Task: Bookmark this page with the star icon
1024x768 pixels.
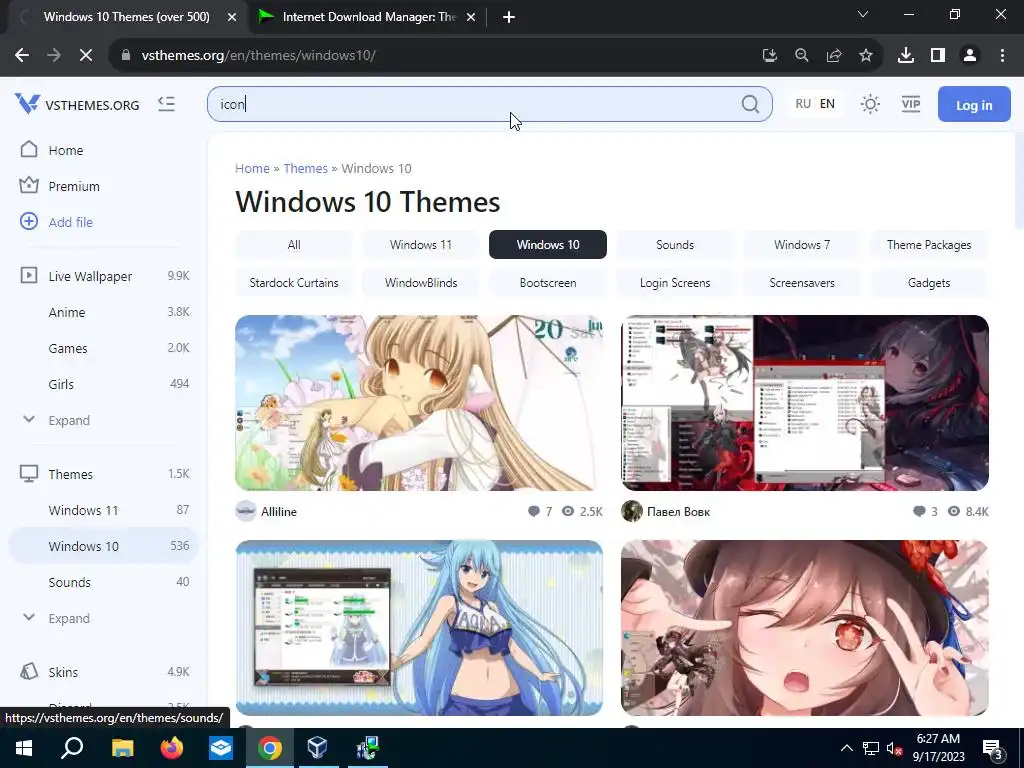Action: coord(866,56)
